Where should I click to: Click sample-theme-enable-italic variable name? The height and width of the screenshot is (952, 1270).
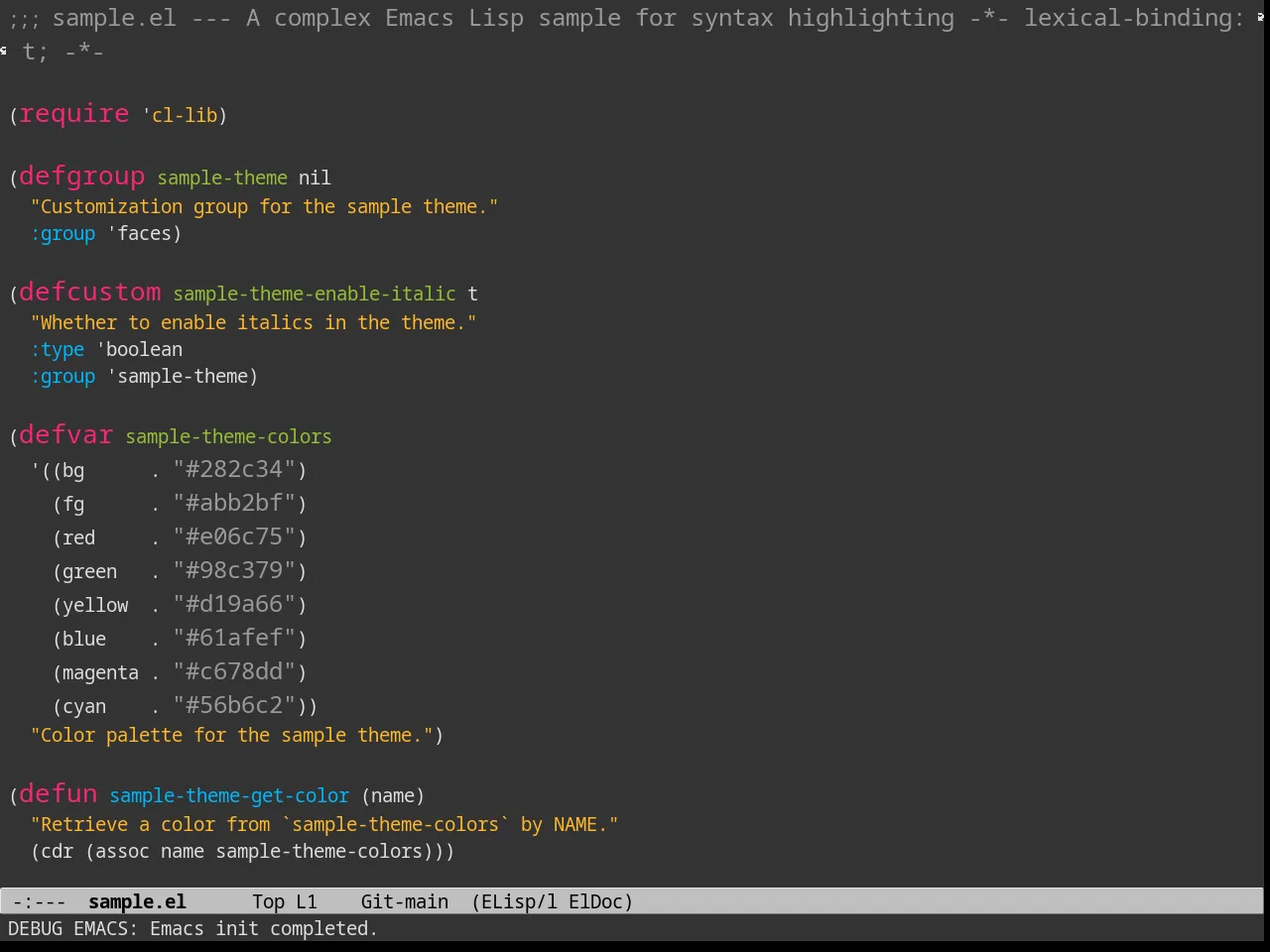pos(315,294)
